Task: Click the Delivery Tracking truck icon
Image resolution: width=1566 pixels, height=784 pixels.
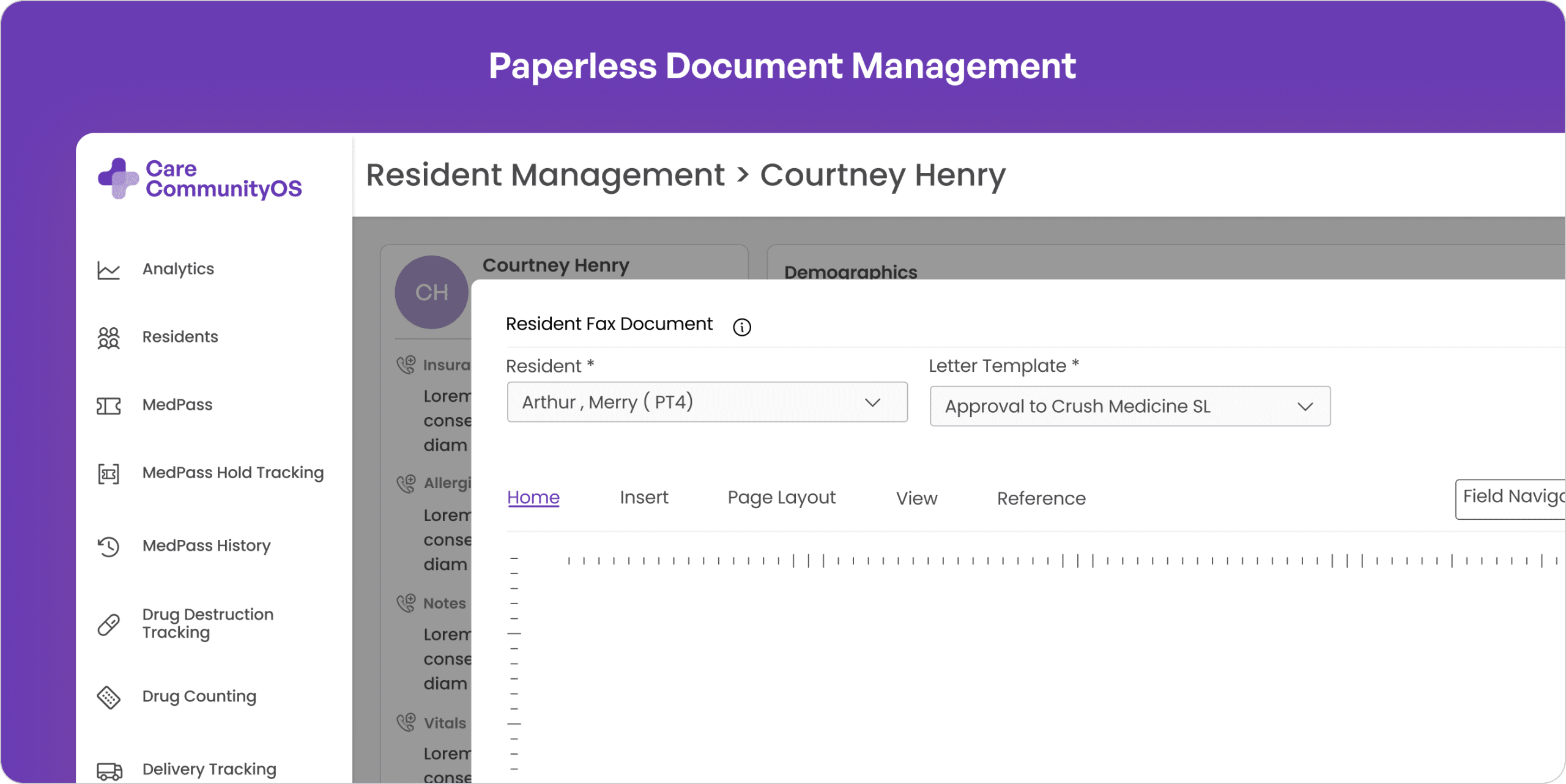Action: (x=109, y=771)
